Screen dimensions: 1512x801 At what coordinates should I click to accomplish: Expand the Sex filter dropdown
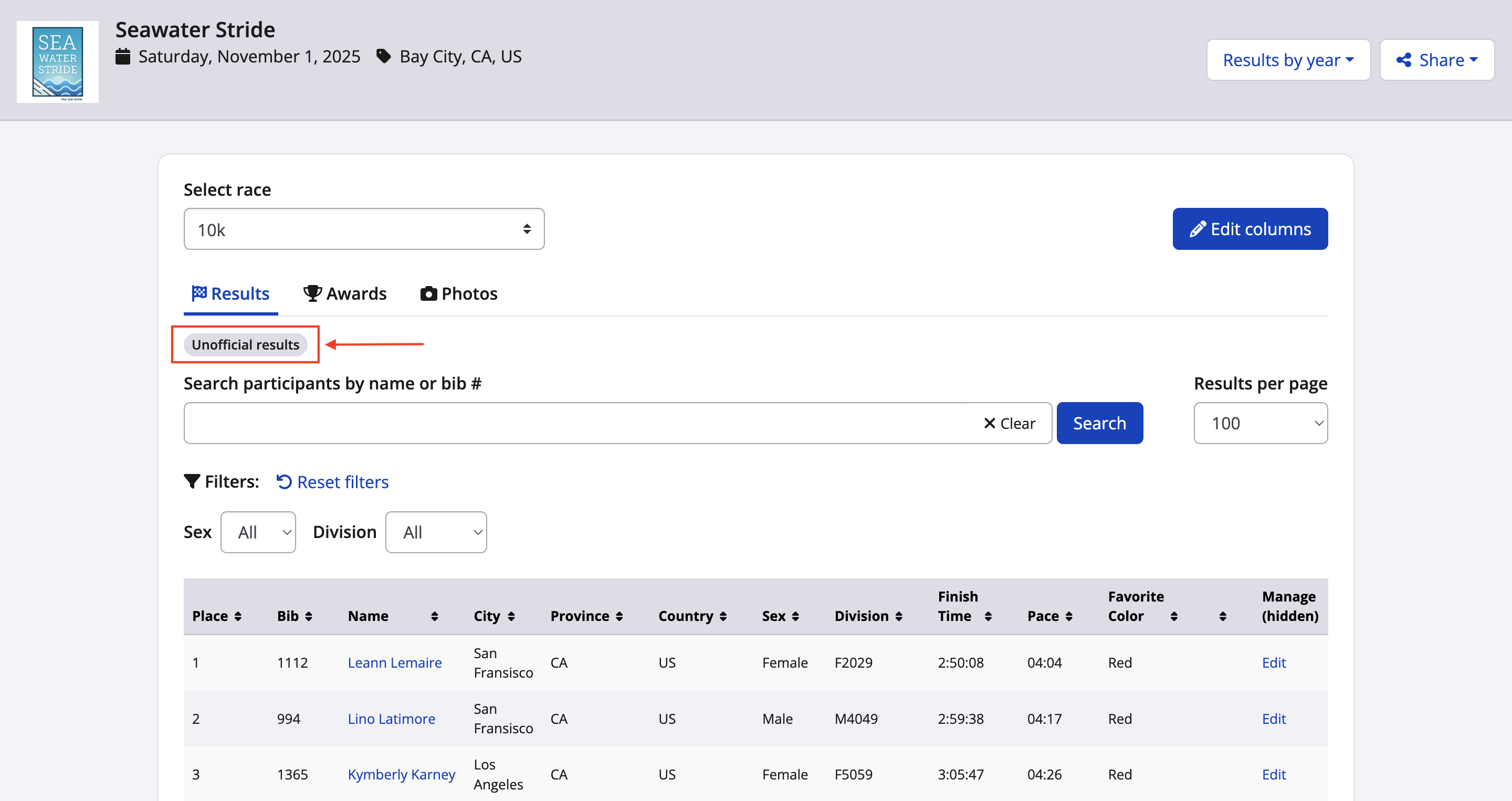pyautogui.click(x=258, y=532)
